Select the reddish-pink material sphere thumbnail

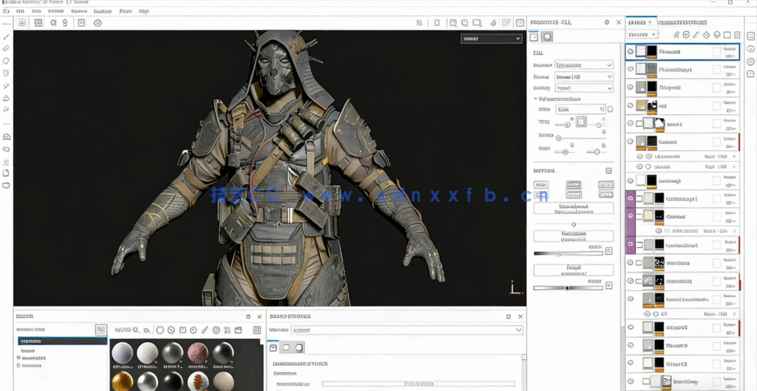pos(197,353)
